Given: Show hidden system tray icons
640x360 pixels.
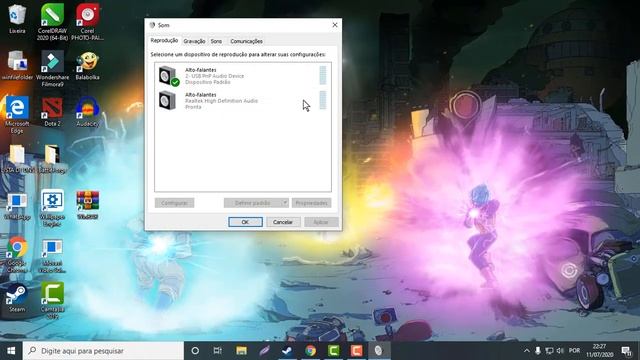Looking at the screenshot, I should 527,351.
